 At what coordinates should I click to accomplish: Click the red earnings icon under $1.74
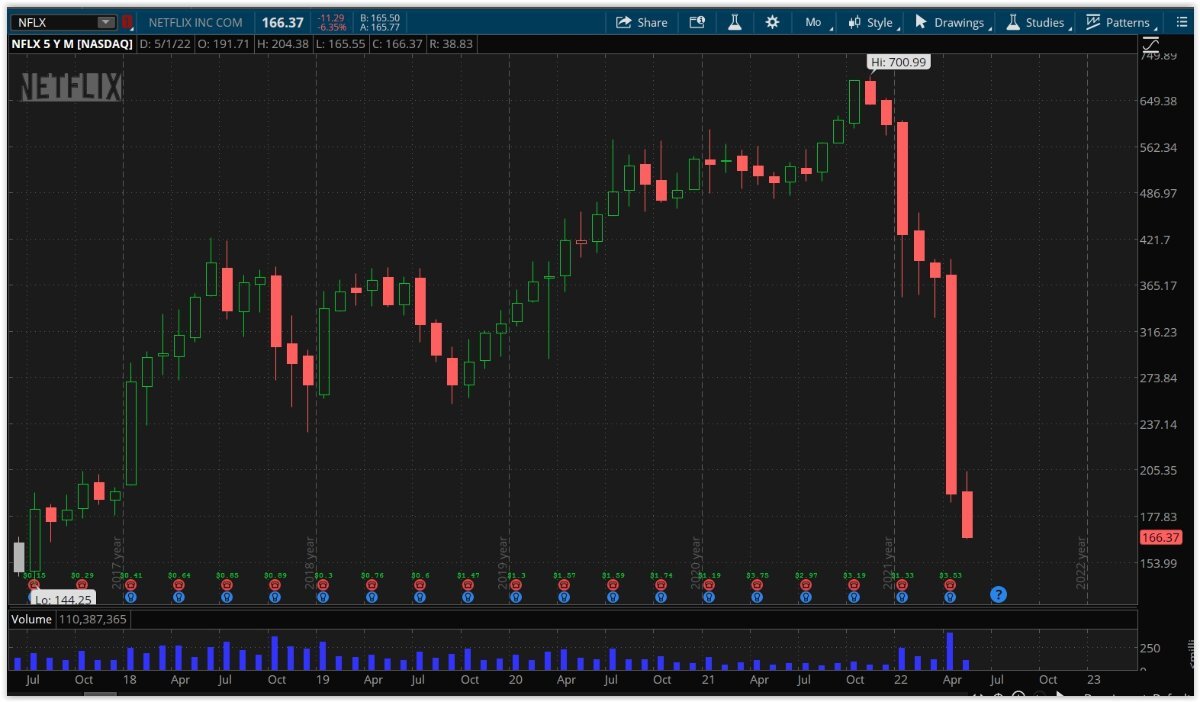pyautogui.click(x=661, y=585)
